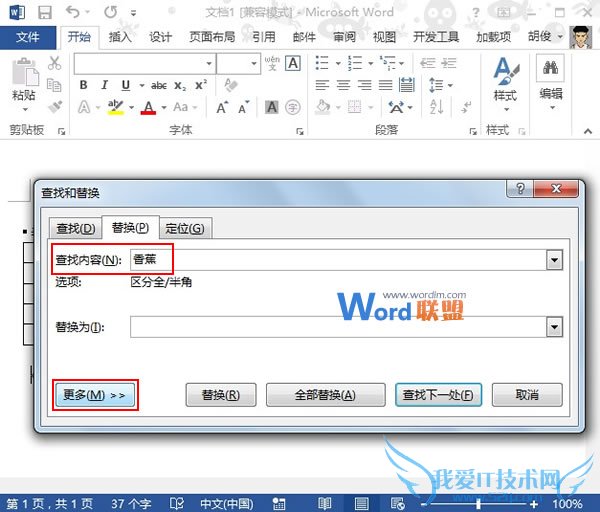This screenshot has width=600, height=512.
Task: Click the Sort A-Z icon
Action: click(436, 107)
